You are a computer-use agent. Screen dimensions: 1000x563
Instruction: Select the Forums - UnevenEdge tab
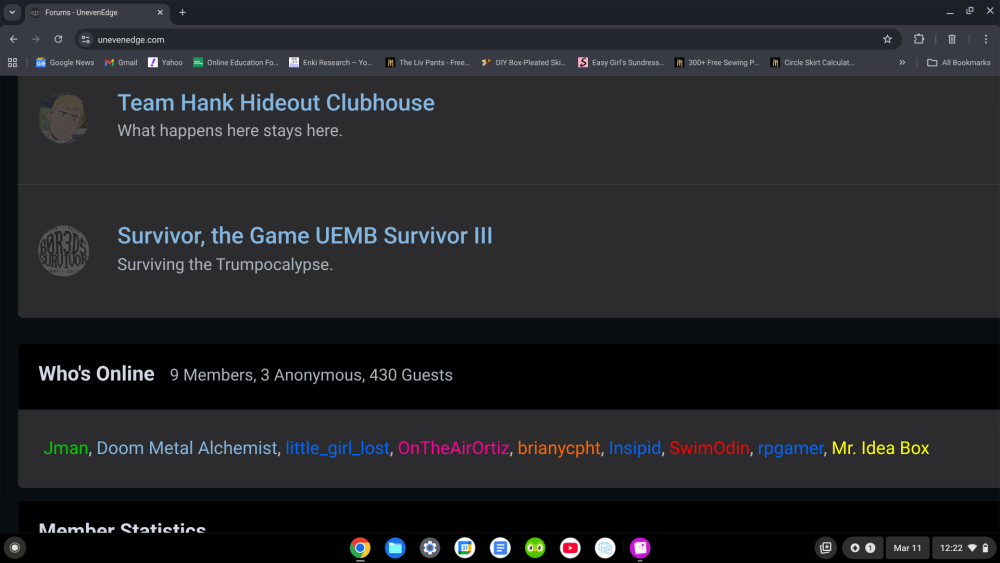95,12
